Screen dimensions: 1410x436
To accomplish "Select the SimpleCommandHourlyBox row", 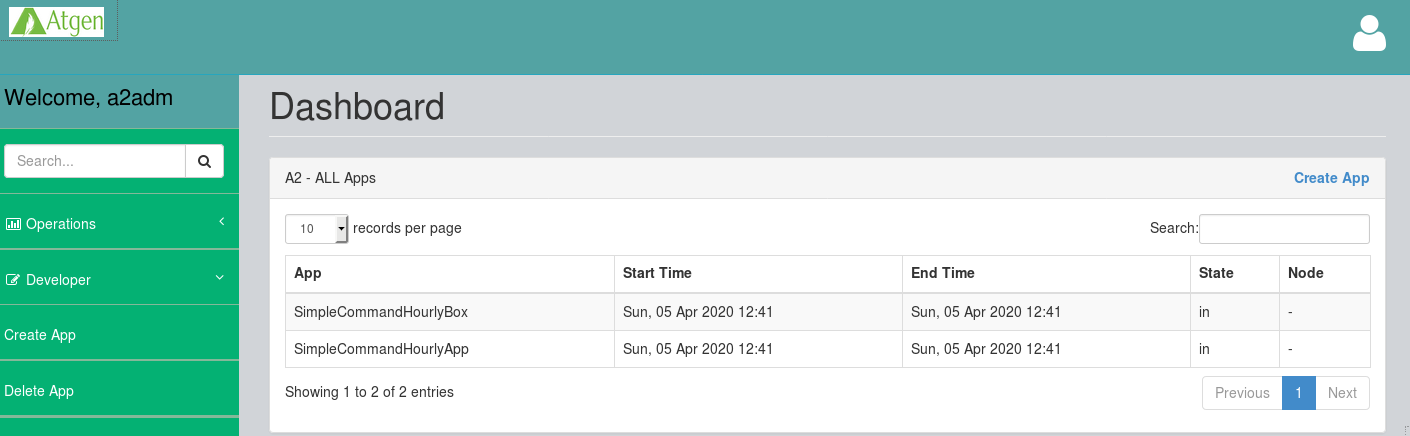I will tap(828, 312).
